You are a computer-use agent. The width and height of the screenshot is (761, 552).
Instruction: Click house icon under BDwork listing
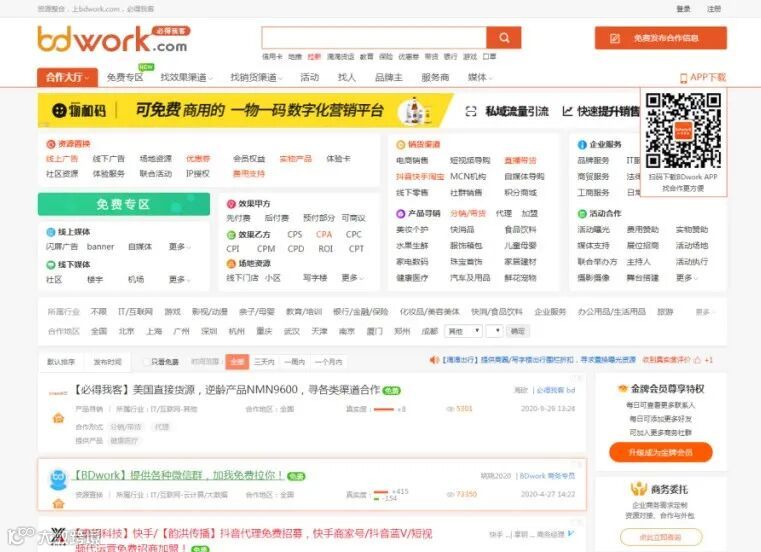tap(58, 503)
